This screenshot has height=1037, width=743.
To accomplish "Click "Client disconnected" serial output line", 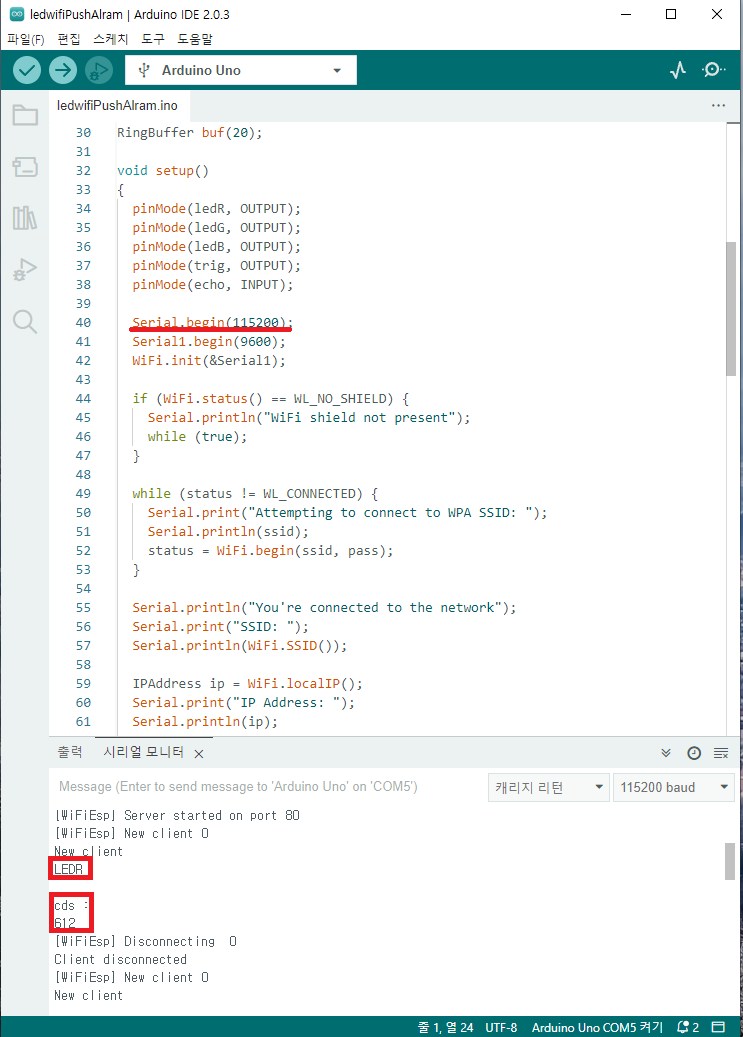I will tap(120, 960).
